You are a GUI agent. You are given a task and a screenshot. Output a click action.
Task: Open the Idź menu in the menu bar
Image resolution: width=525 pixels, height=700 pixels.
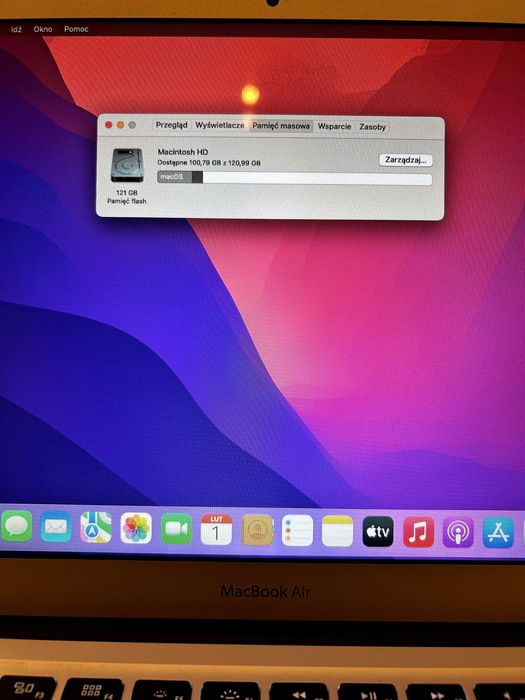(x=16, y=29)
